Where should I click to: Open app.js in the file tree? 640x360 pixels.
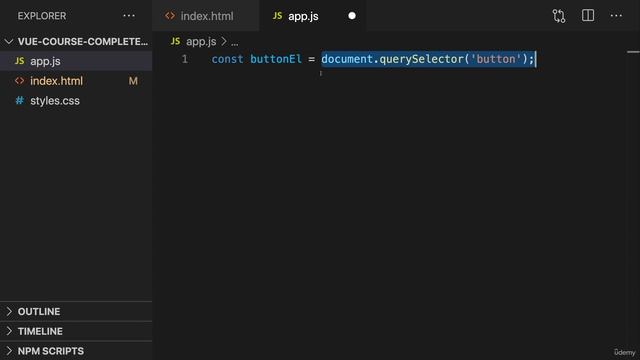tap(76, 61)
